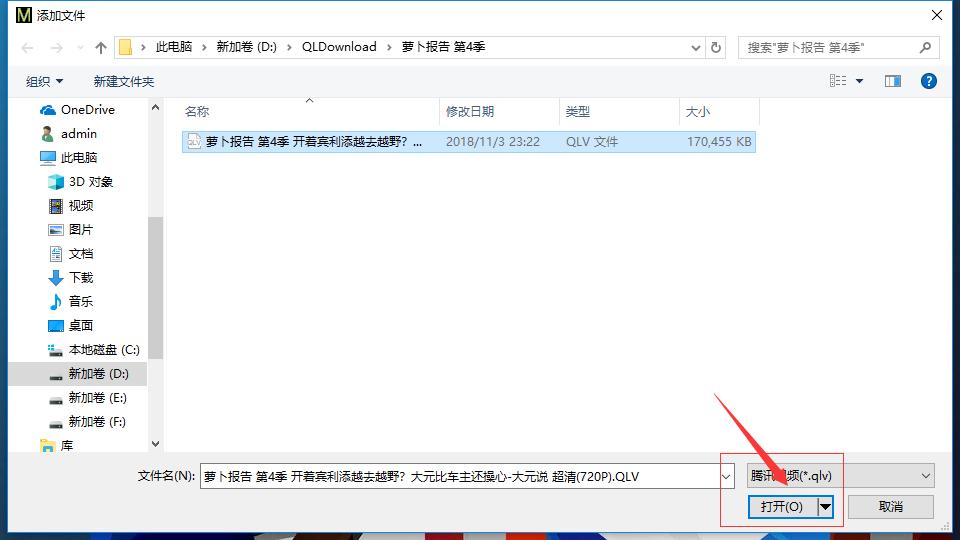Click 取消 button
Image resolution: width=960 pixels, height=540 pixels.
[x=891, y=507]
